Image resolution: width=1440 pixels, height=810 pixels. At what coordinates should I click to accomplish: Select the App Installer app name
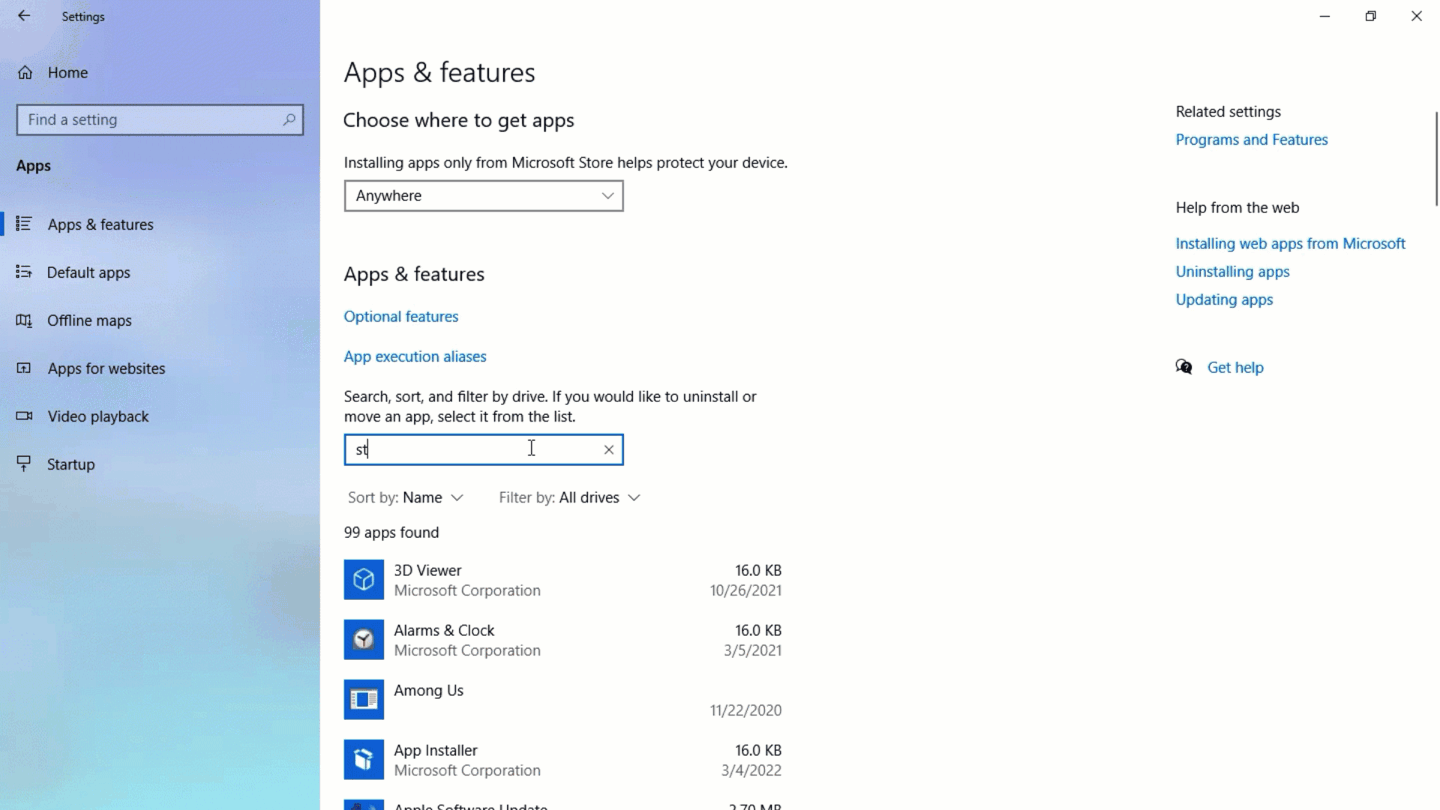436,750
